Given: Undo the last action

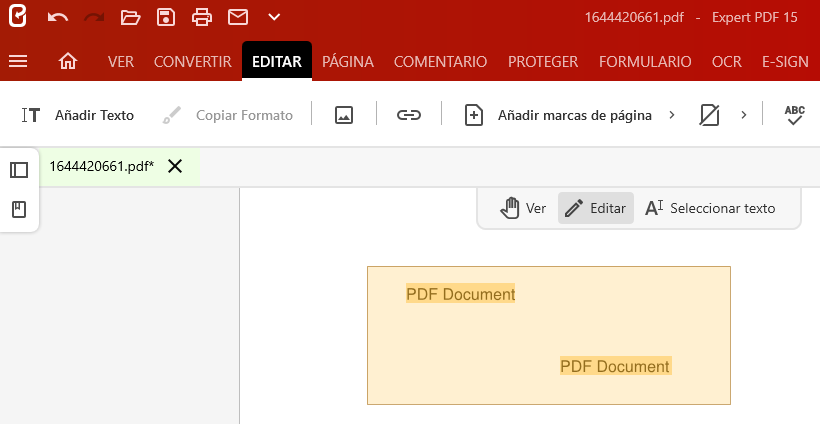Looking at the screenshot, I should pyautogui.click(x=58, y=17).
